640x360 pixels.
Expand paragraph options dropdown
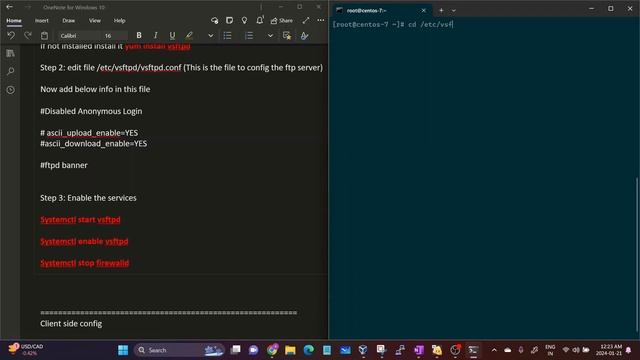click(270, 36)
